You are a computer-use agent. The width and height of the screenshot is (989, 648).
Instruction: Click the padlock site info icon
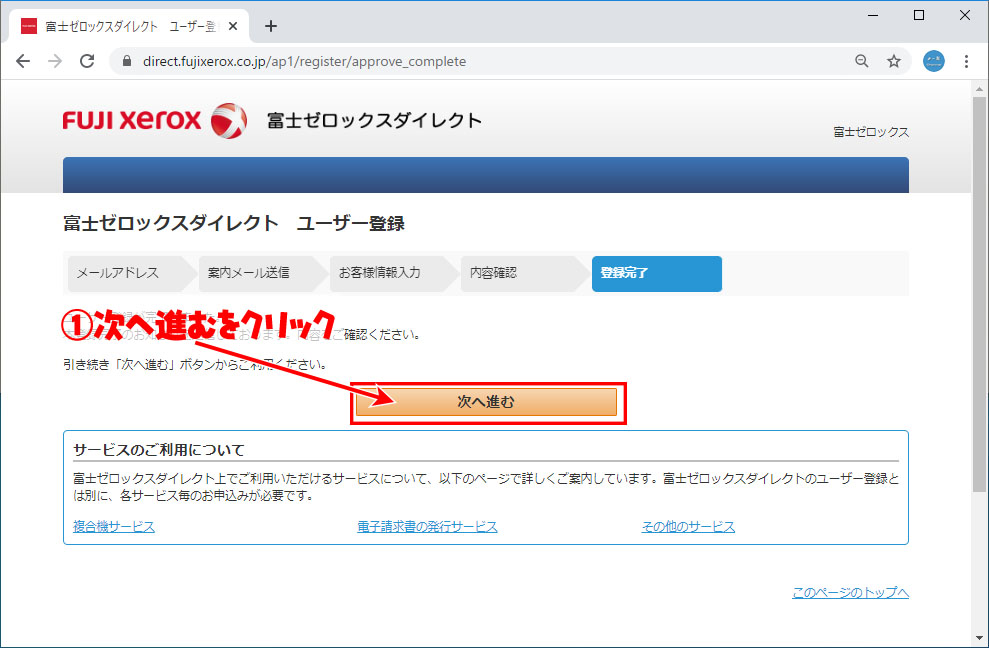point(127,61)
